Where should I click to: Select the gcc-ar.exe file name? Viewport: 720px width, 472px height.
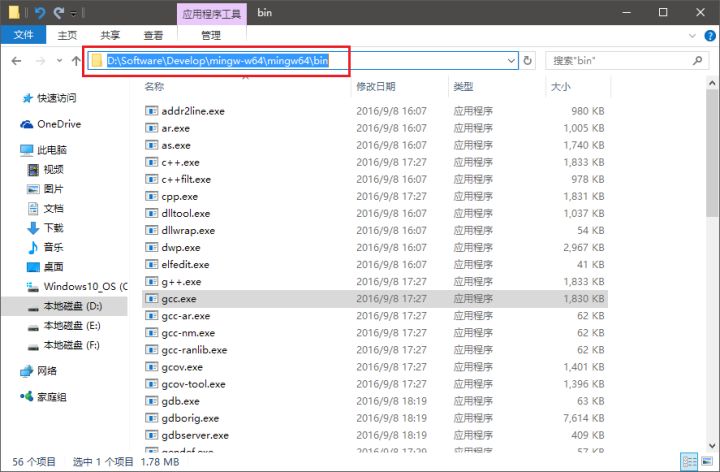coord(186,316)
